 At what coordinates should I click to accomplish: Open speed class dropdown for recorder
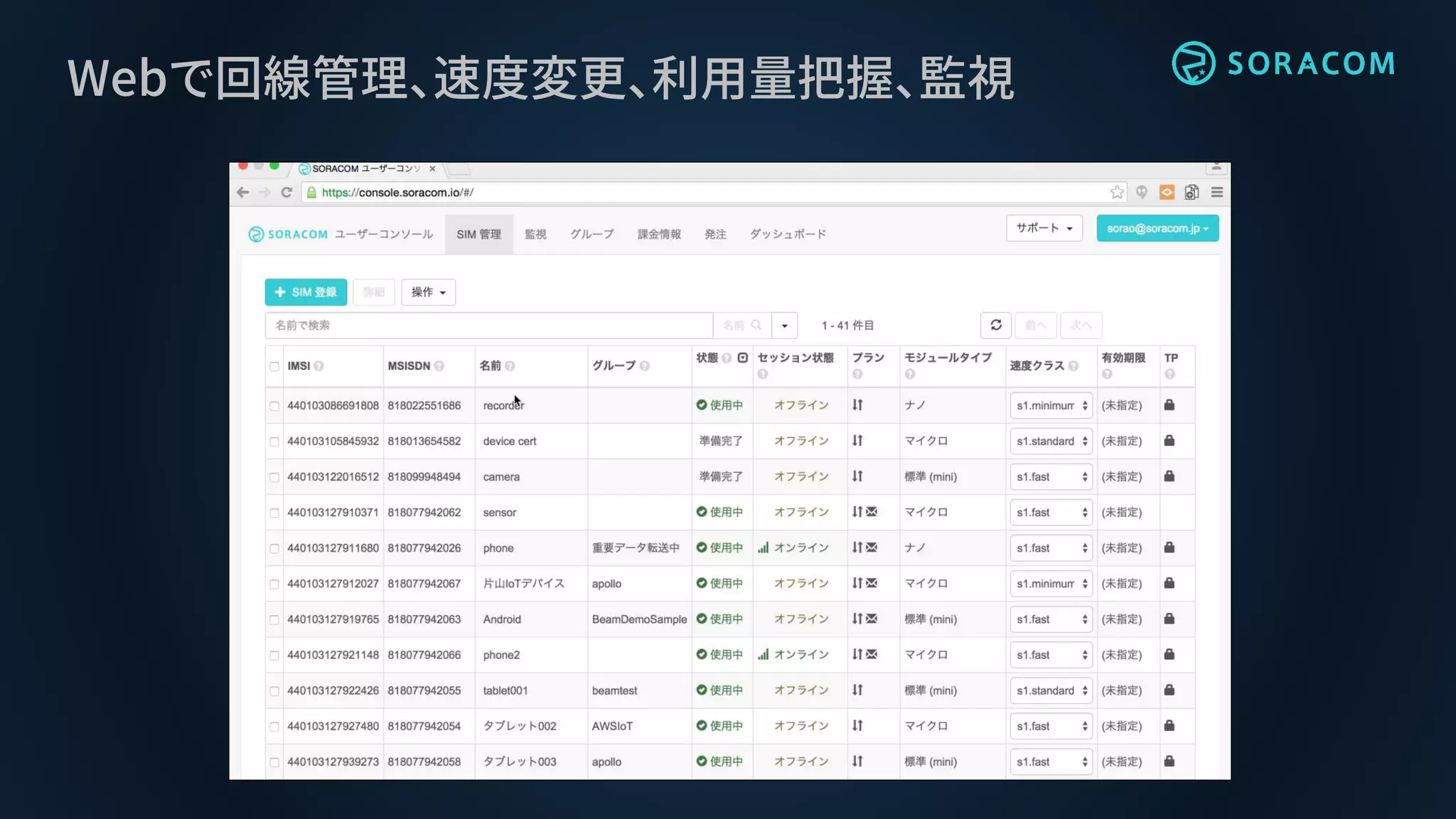click(1051, 405)
